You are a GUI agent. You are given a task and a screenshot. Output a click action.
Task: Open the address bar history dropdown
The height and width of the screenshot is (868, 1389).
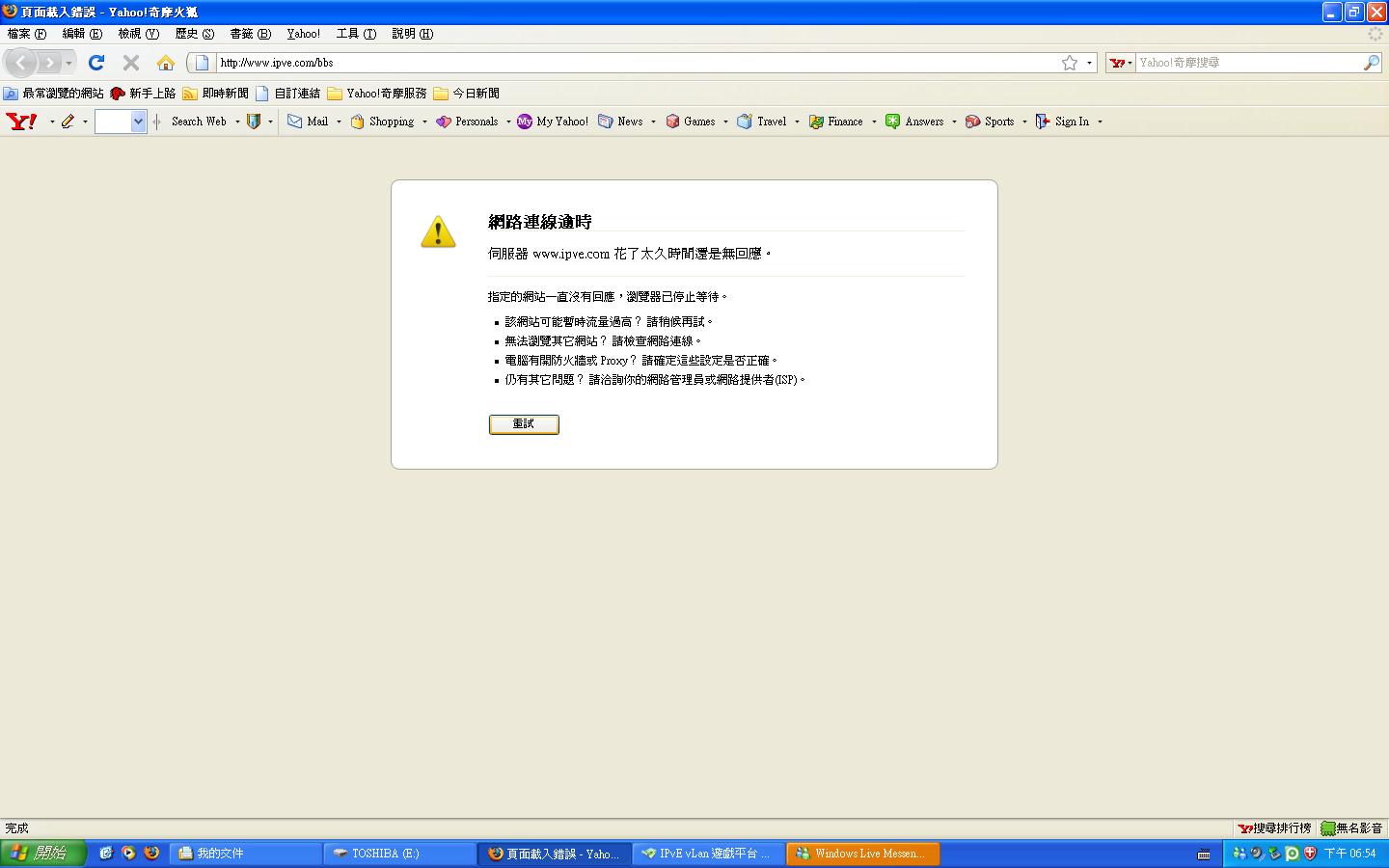coord(1090,63)
